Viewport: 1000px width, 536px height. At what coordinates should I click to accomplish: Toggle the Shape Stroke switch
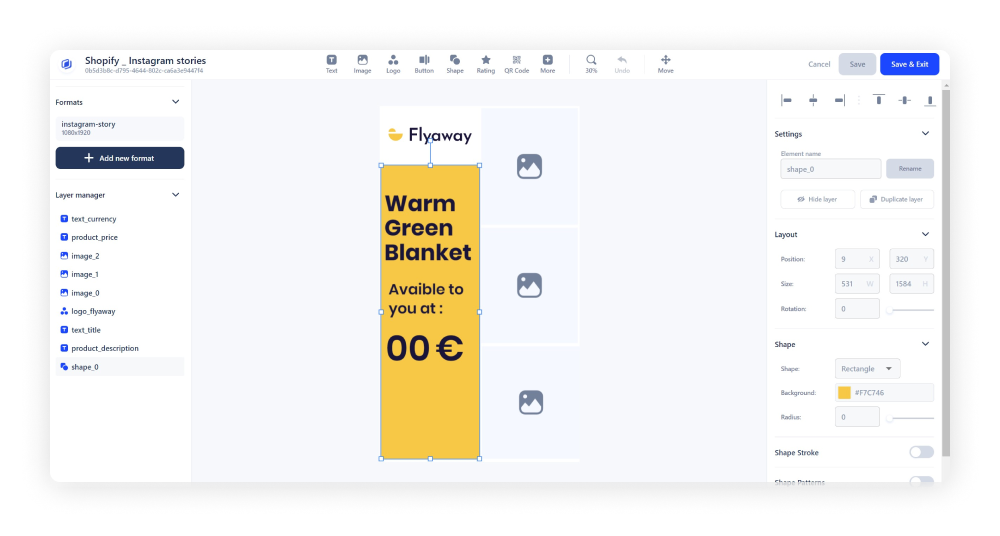pos(921,452)
